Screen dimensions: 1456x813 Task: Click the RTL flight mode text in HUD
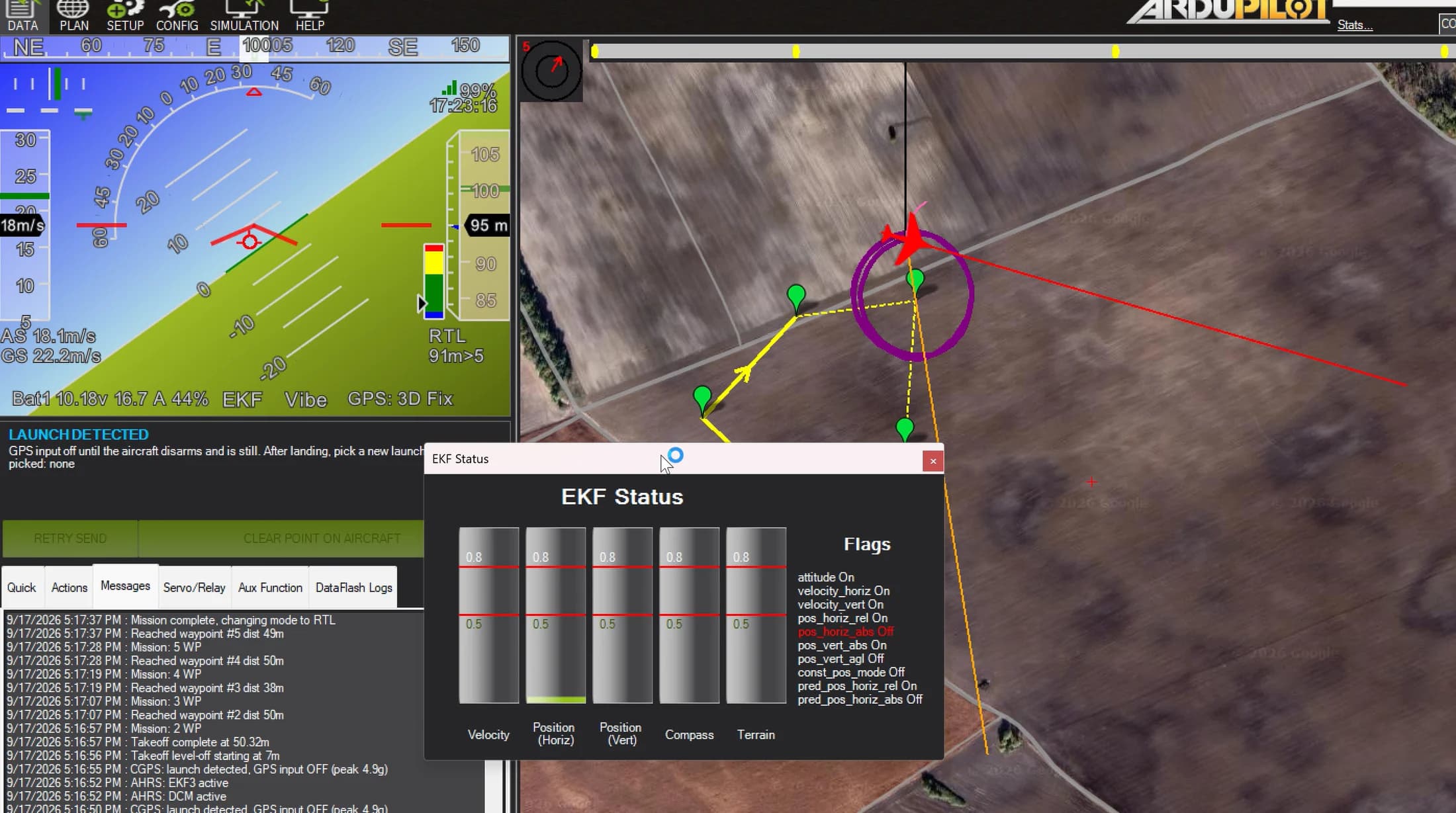coord(447,336)
